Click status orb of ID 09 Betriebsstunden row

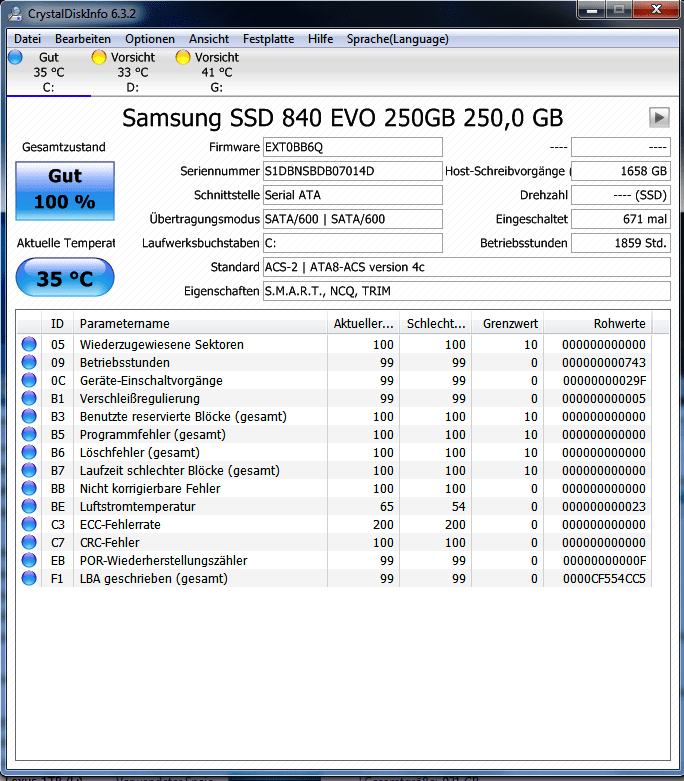pos(29,362)
